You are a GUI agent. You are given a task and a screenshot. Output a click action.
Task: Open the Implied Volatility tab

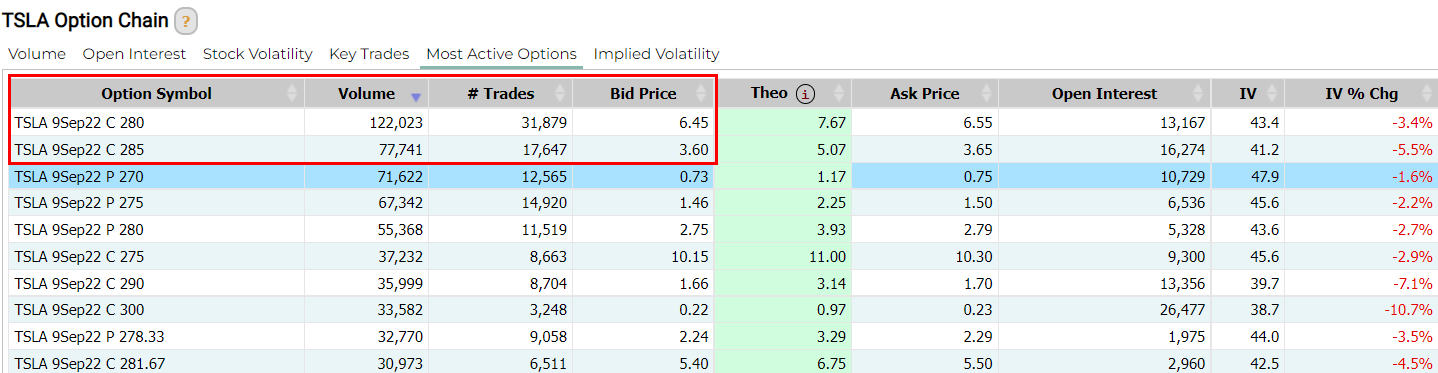click(x=656, y=54)
